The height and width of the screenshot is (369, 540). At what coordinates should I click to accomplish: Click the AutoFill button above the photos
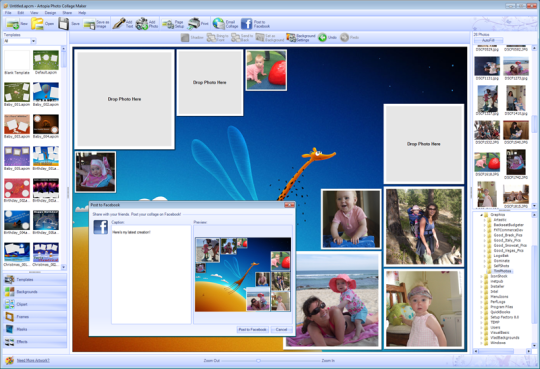click(488, 40)
